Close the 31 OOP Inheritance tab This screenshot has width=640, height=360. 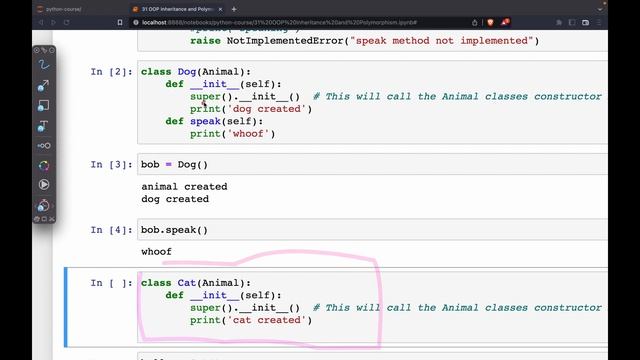pos(220,9)
